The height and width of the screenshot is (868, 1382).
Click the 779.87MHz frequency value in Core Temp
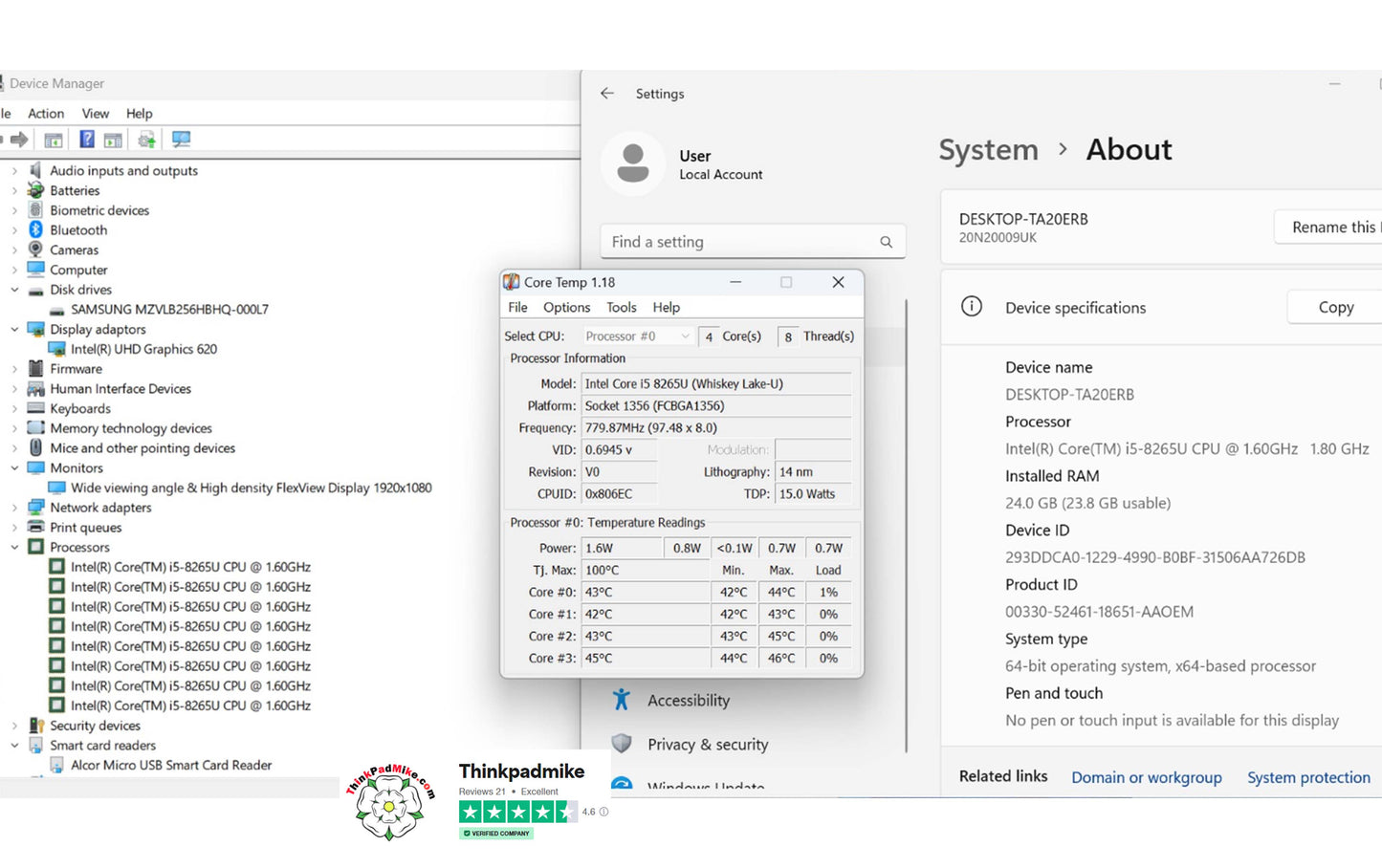pyautogui.click(x=716, y=427)
